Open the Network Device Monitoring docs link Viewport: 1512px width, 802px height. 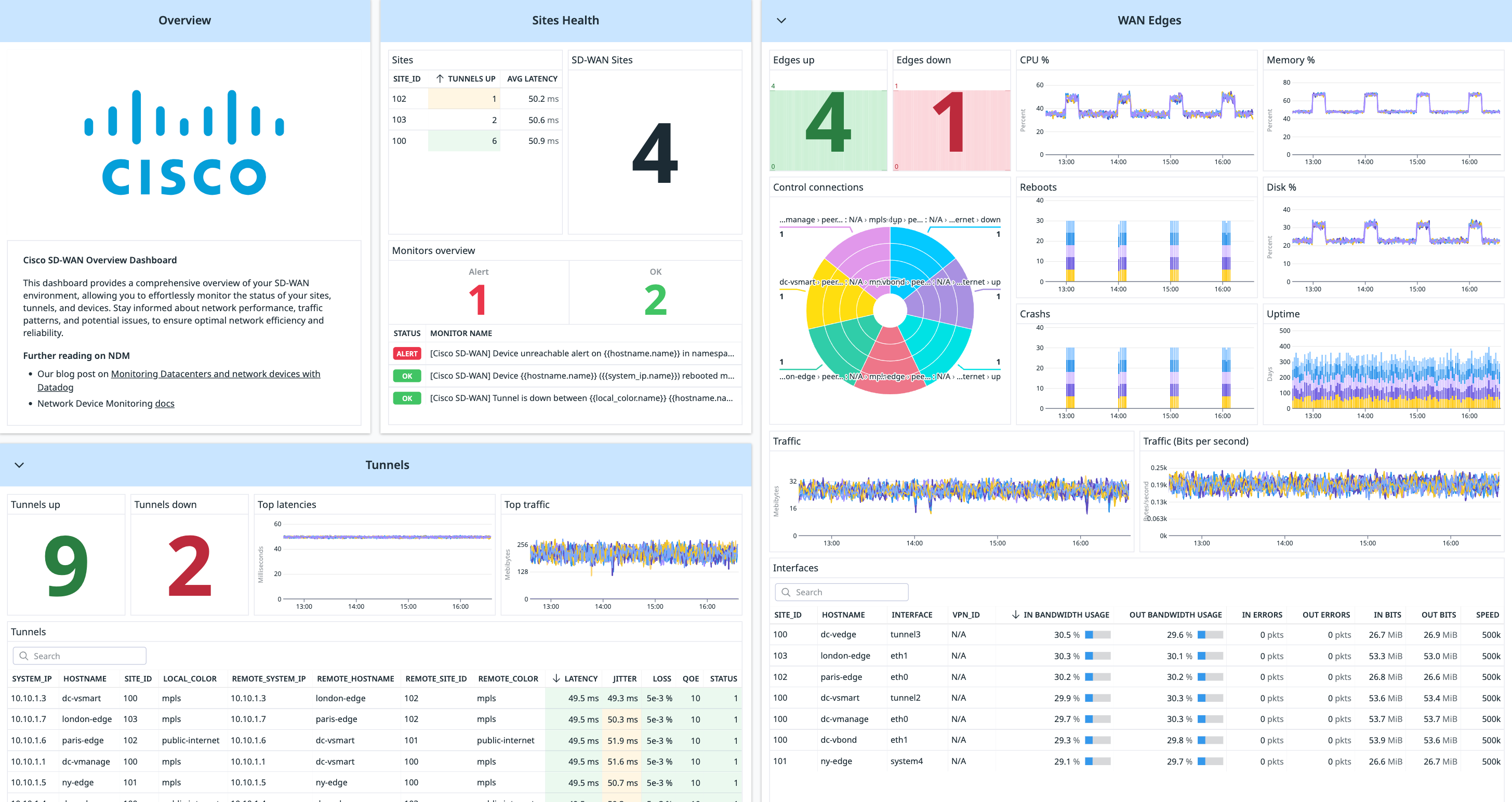165,403
